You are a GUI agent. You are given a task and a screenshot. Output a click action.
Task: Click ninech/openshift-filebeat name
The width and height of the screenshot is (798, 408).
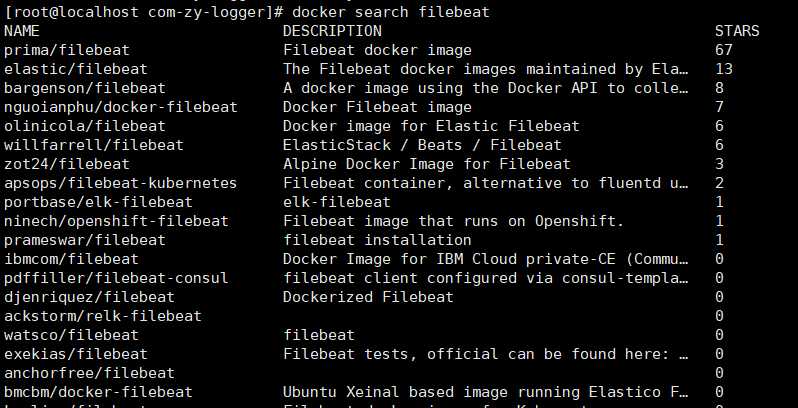click(x=117, y=221)
